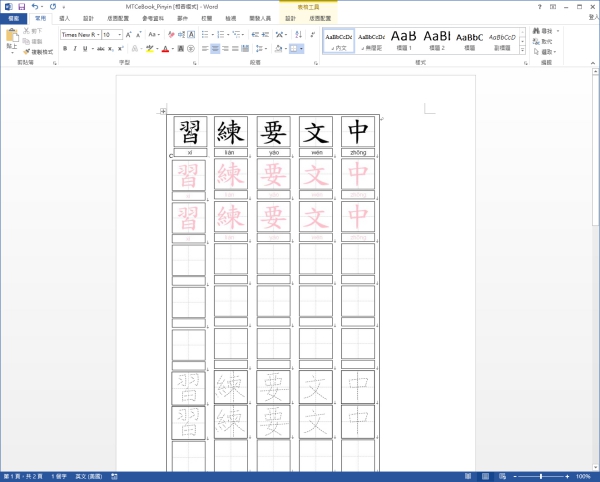
Task: Toggle Bold formatting
Action: tap(64, 48)
